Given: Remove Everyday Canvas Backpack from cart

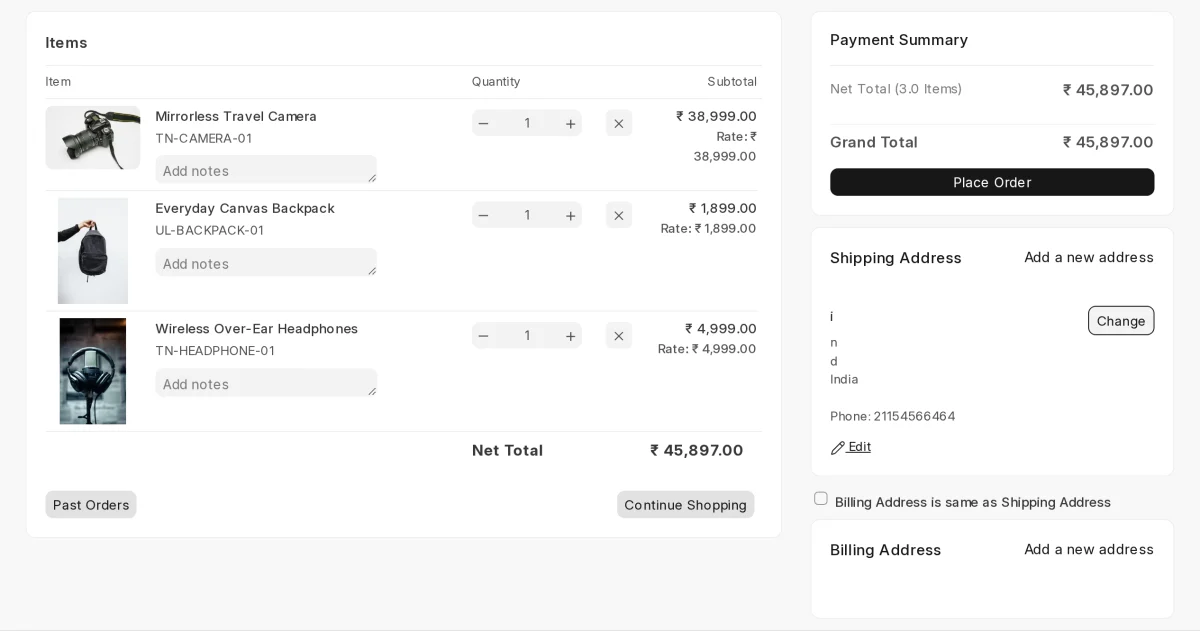Looking at the screenshot, I should pyautogui.click(x=619, y=215).
